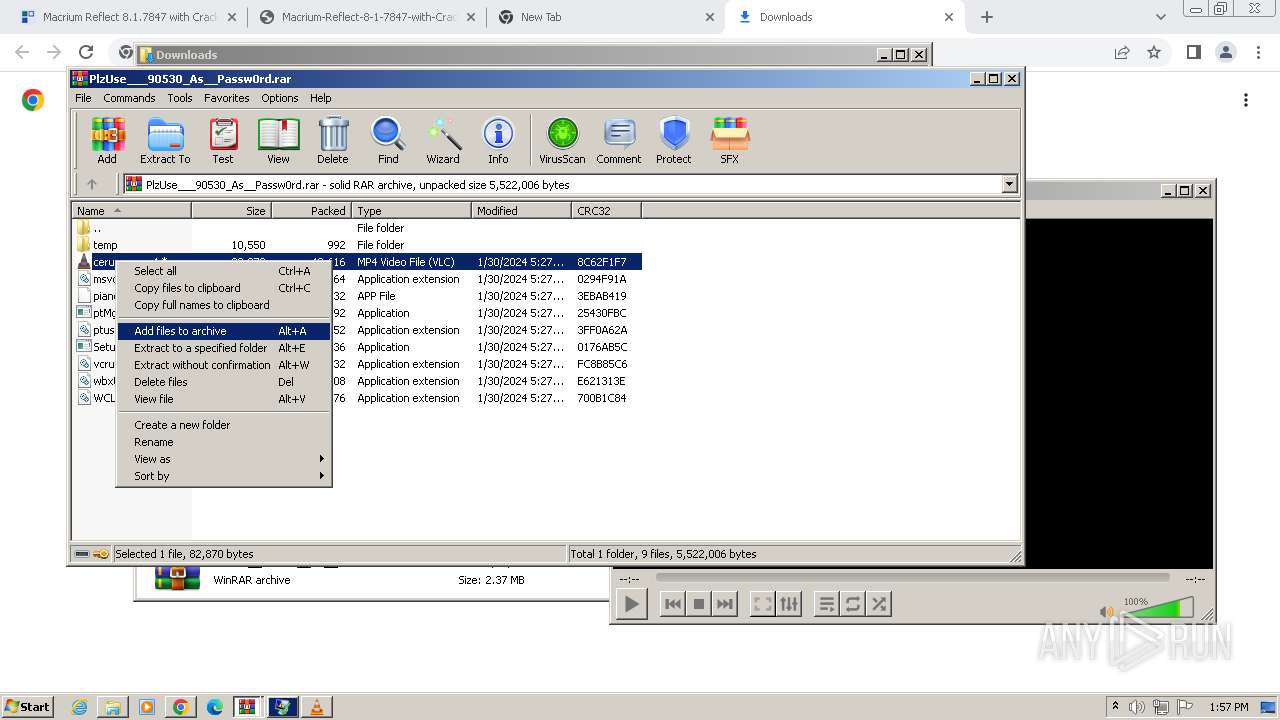Sort by the Name column header
Image resolution: width=1280 pixels, height=720 pixels.
point(131,211)
